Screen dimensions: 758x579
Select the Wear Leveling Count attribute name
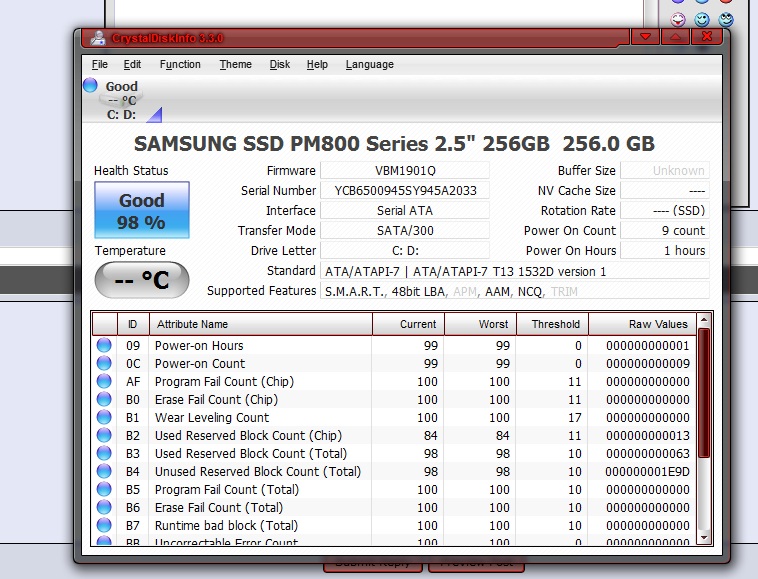click(x=212, y=417)
